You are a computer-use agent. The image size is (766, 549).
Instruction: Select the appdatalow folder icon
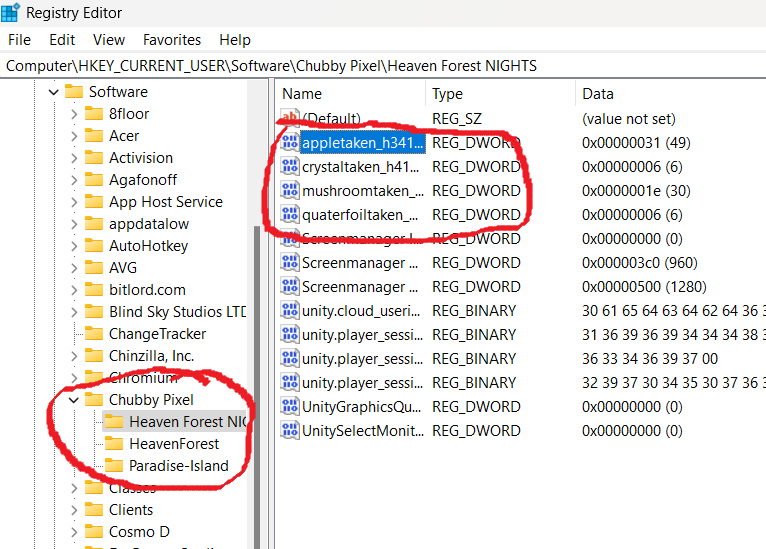coord(94,223)
